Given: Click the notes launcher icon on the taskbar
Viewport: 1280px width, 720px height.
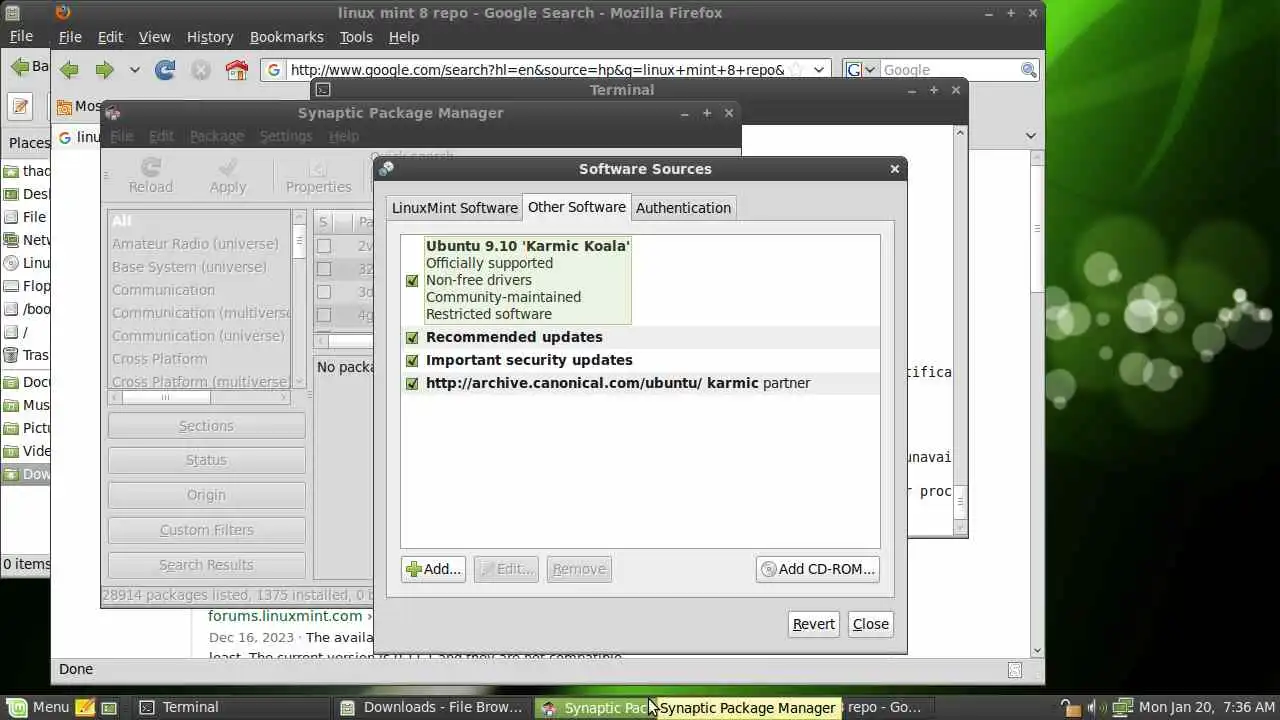Looking at the screenshot, I should coord(86,707).
